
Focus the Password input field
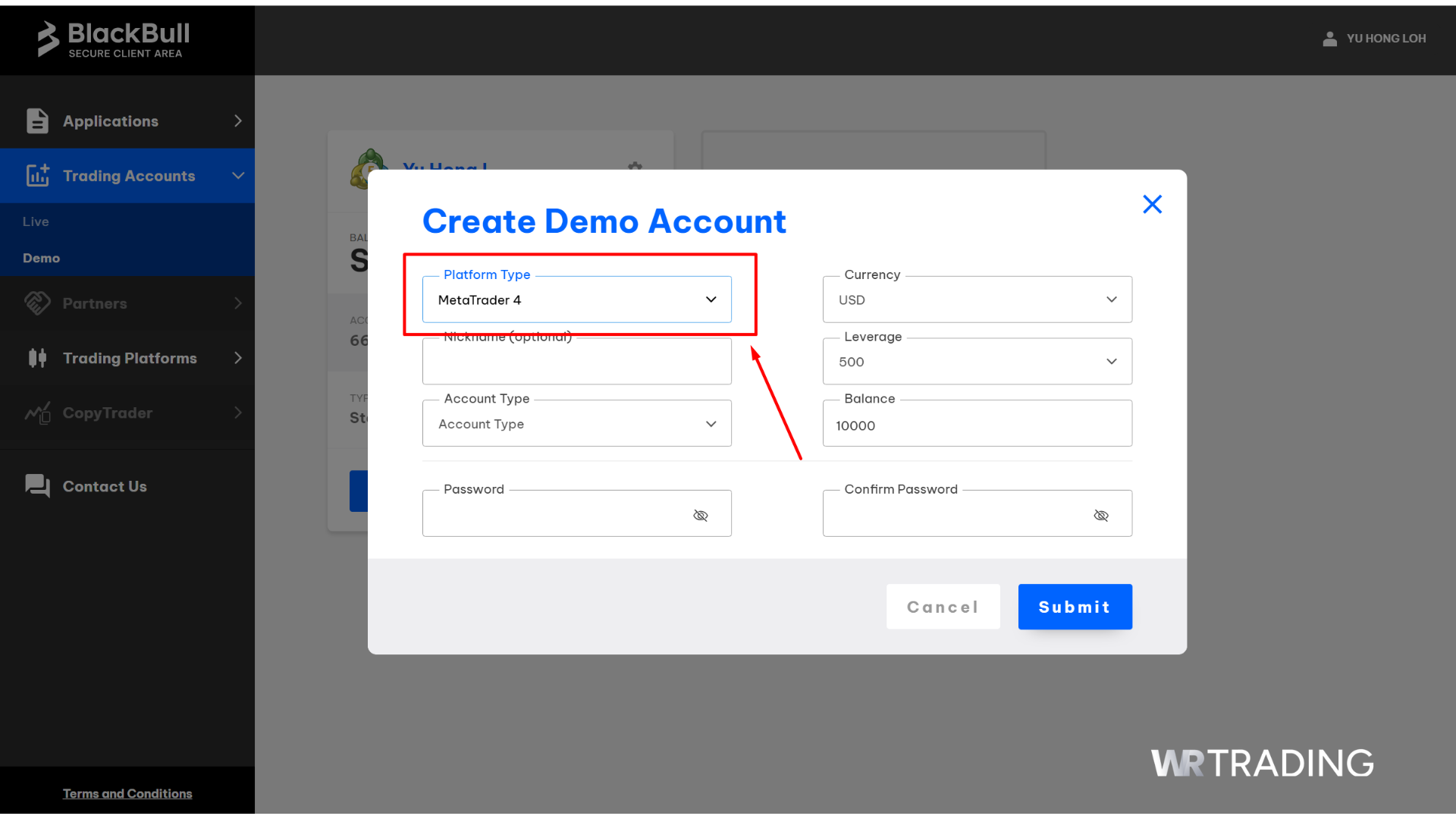[576, 514]
